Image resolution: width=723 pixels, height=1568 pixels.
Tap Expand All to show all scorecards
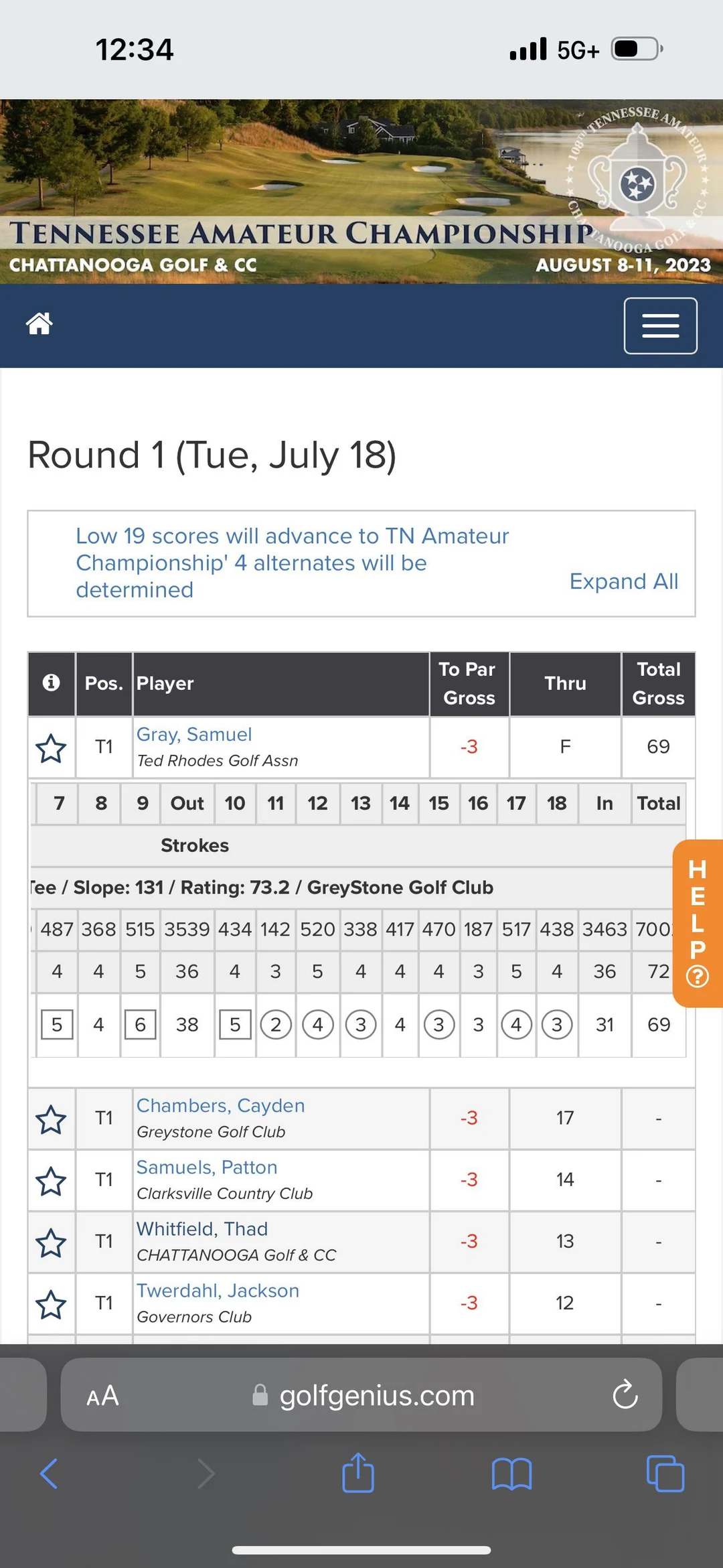[x=623, y=581]
